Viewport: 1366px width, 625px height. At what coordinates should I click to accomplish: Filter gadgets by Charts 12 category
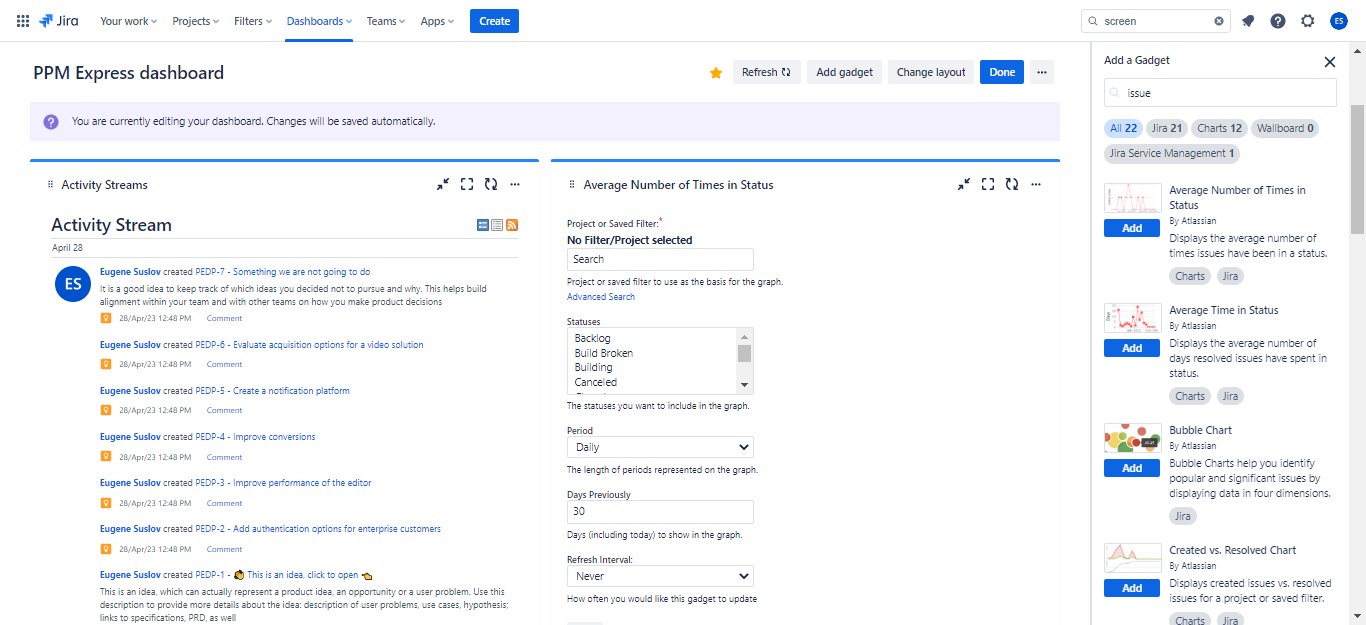1220,128
